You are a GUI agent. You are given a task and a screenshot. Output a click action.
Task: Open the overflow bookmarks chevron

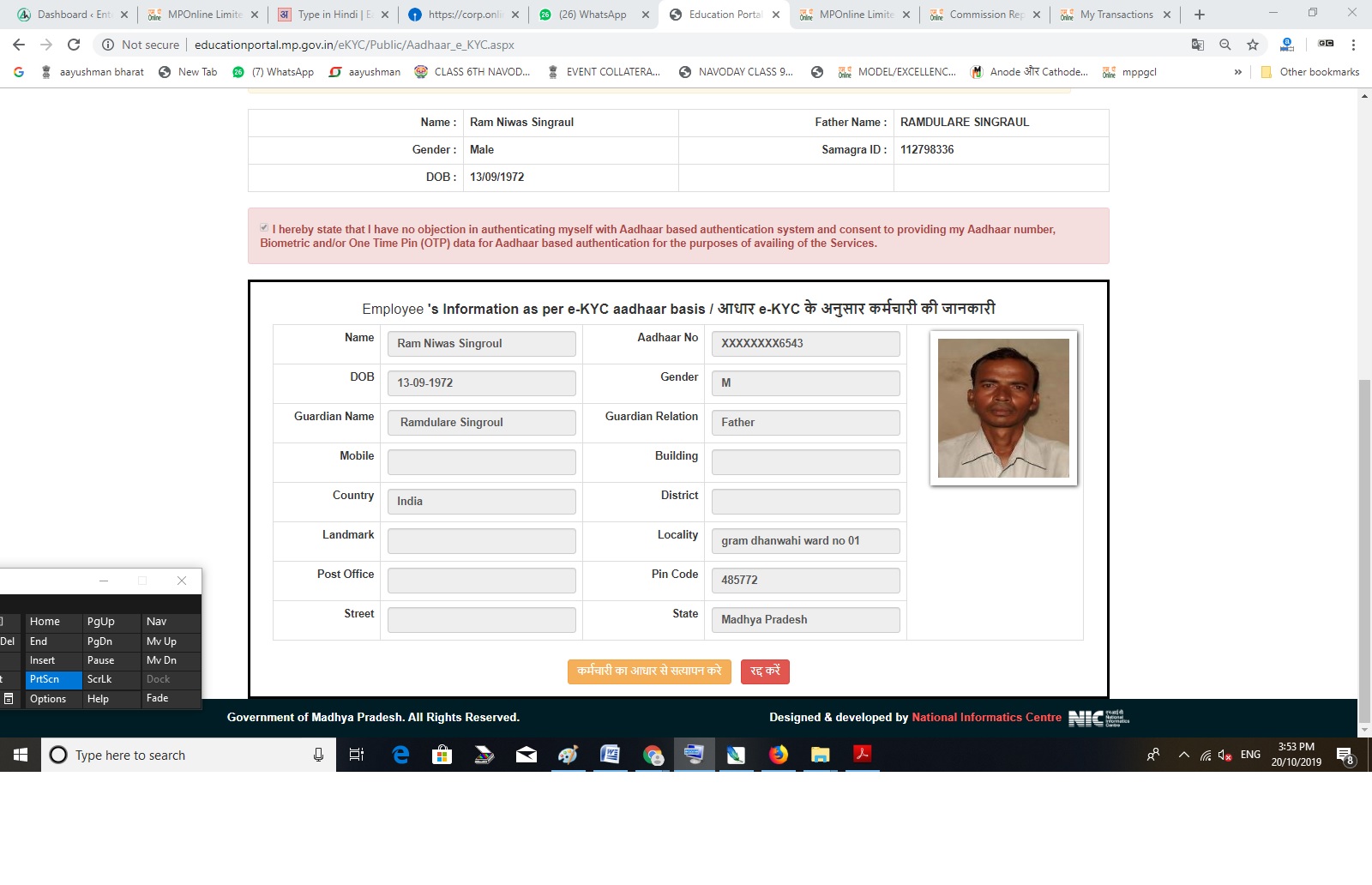tap(1238, 72)
